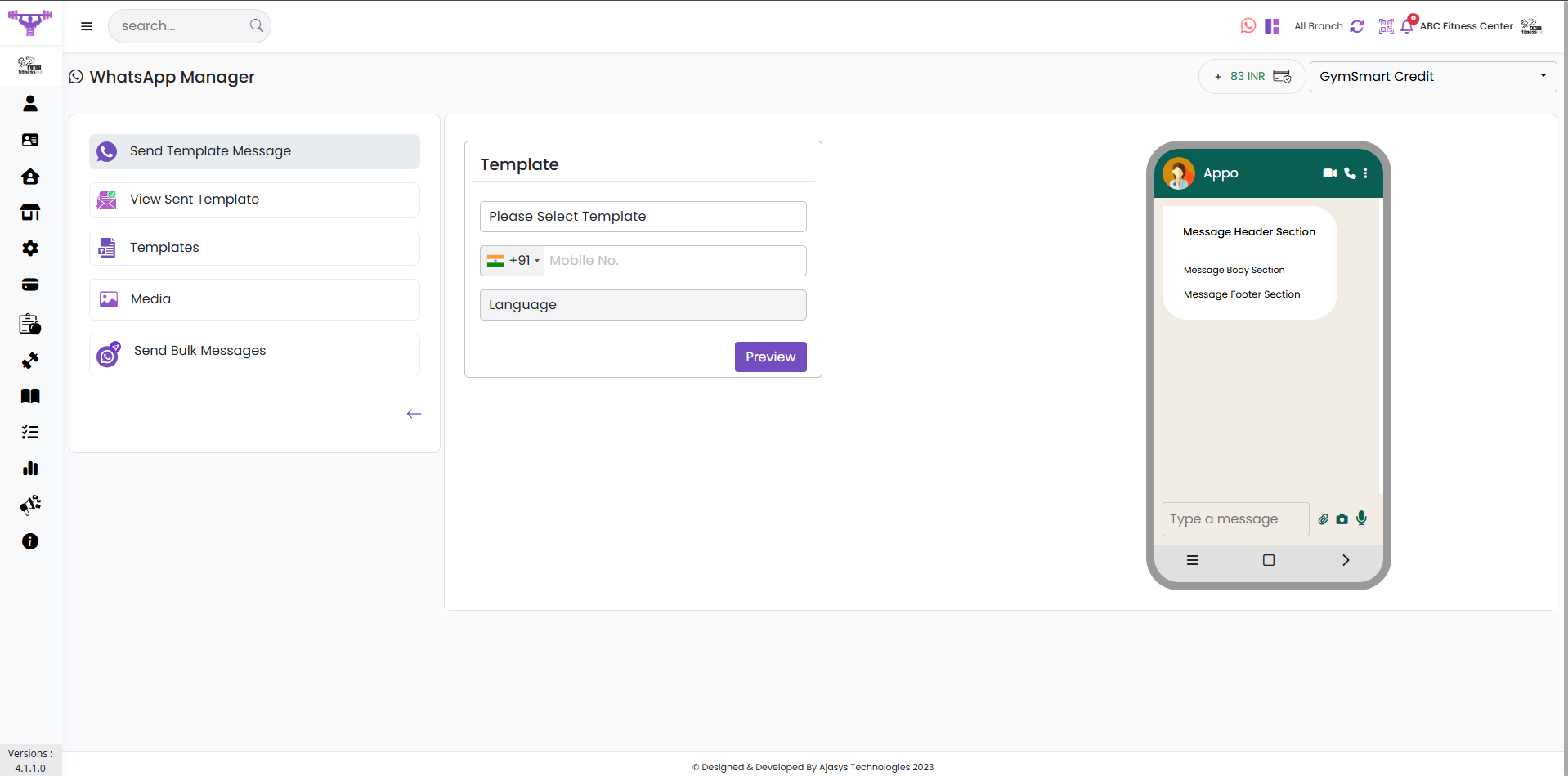Click the dumbbell workout sidebar icon
This screenshot has height=776, width=1568.
30,361
